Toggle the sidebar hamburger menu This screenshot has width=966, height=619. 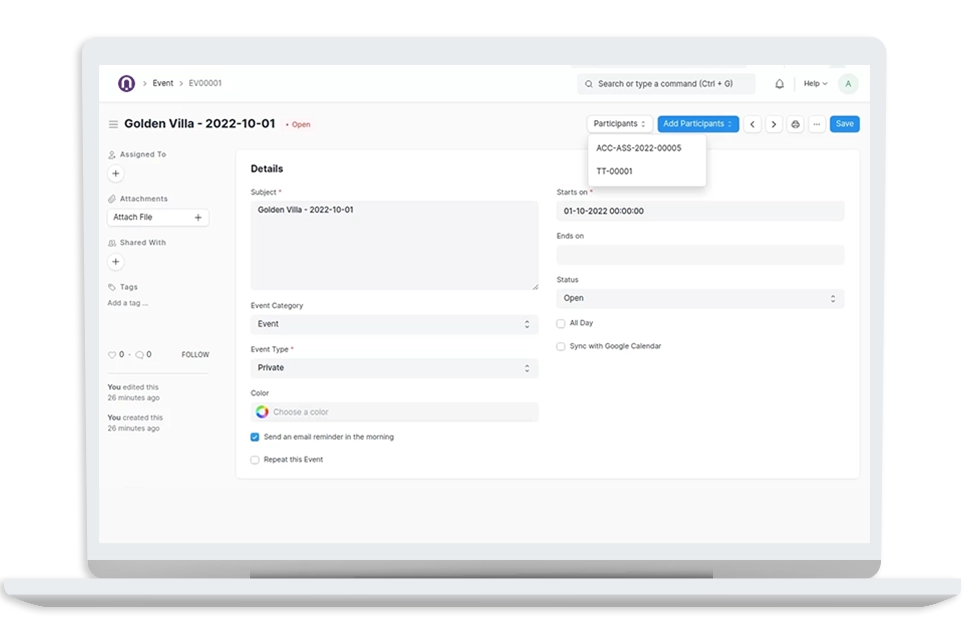(113, 125)
